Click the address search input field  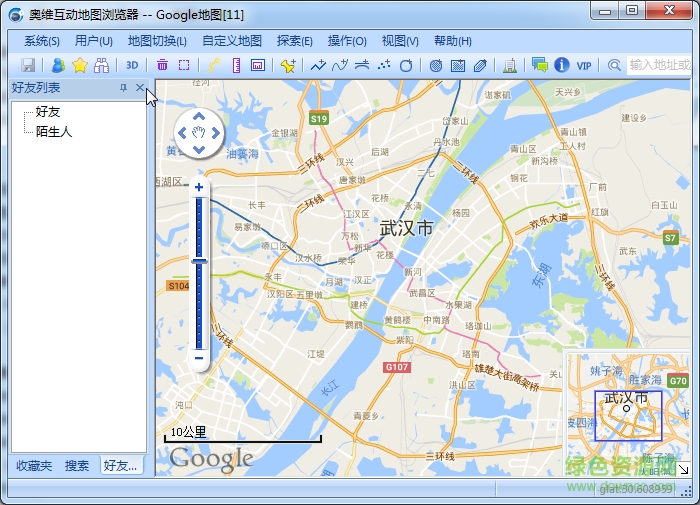(658, 65)
